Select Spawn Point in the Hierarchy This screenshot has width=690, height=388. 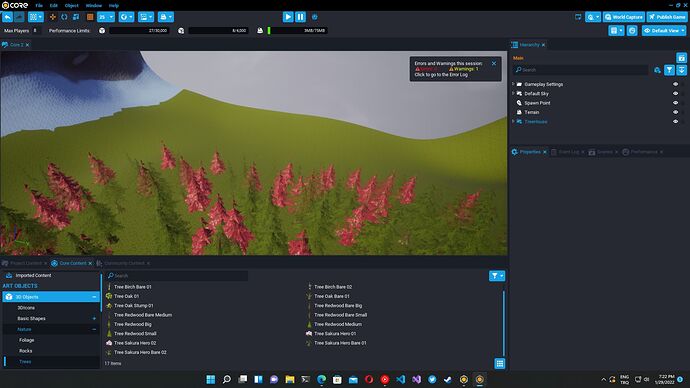click(x=537, y=102)
